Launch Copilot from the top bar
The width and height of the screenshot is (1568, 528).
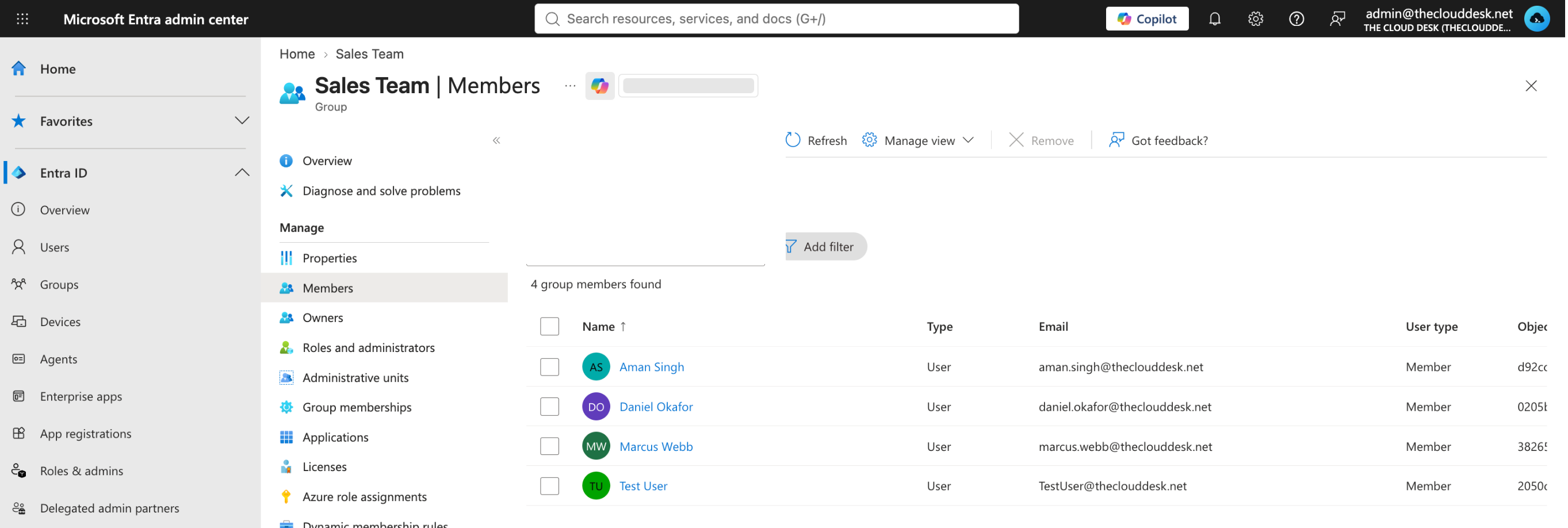(x=1149, y=19)
